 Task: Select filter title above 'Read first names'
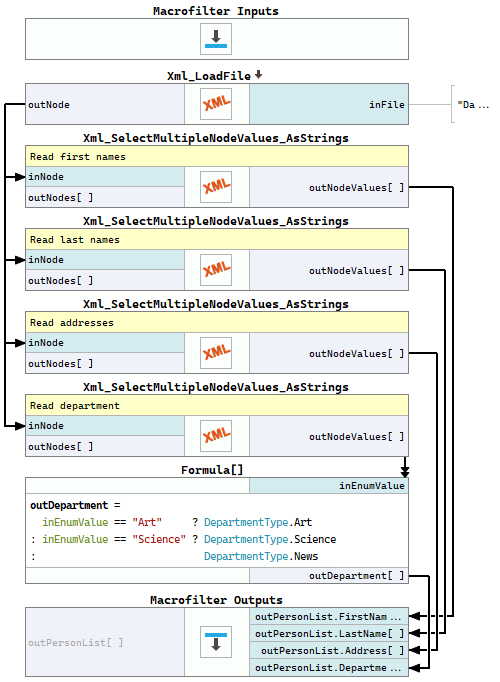(216, 138)
